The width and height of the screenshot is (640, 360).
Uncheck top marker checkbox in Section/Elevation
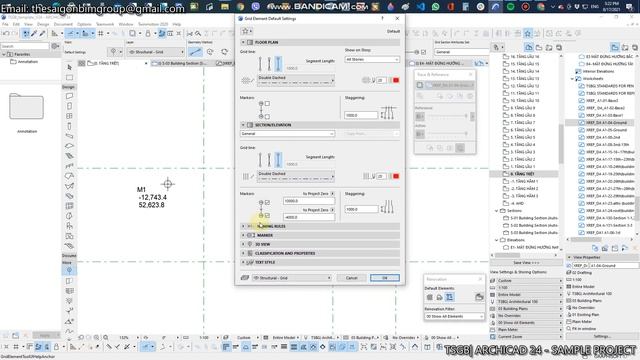point(267,202)
